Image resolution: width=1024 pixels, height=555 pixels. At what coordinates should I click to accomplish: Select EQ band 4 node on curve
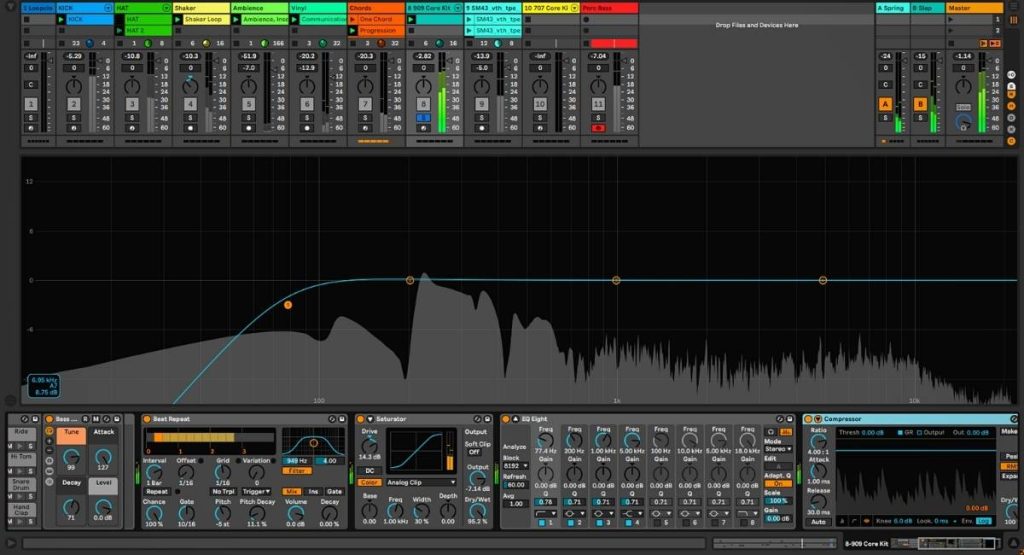[x=823, y=280]
